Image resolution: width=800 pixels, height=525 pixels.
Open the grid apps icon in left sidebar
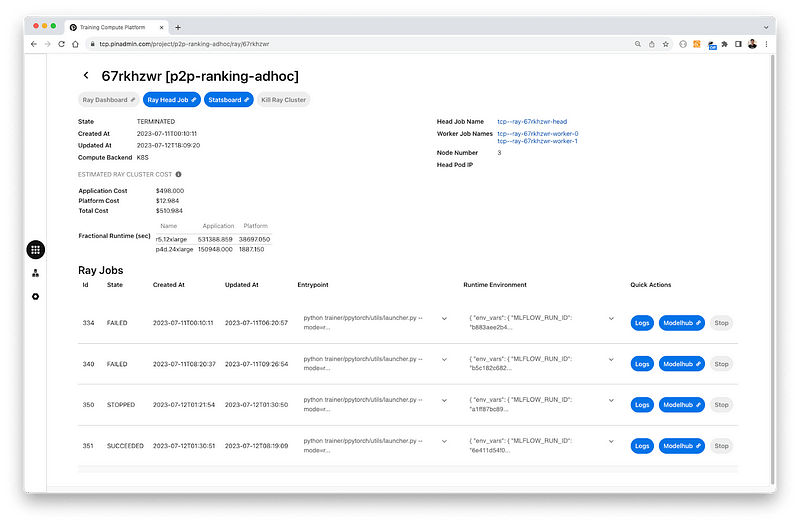pyautogui.click(x=35, y=250)
